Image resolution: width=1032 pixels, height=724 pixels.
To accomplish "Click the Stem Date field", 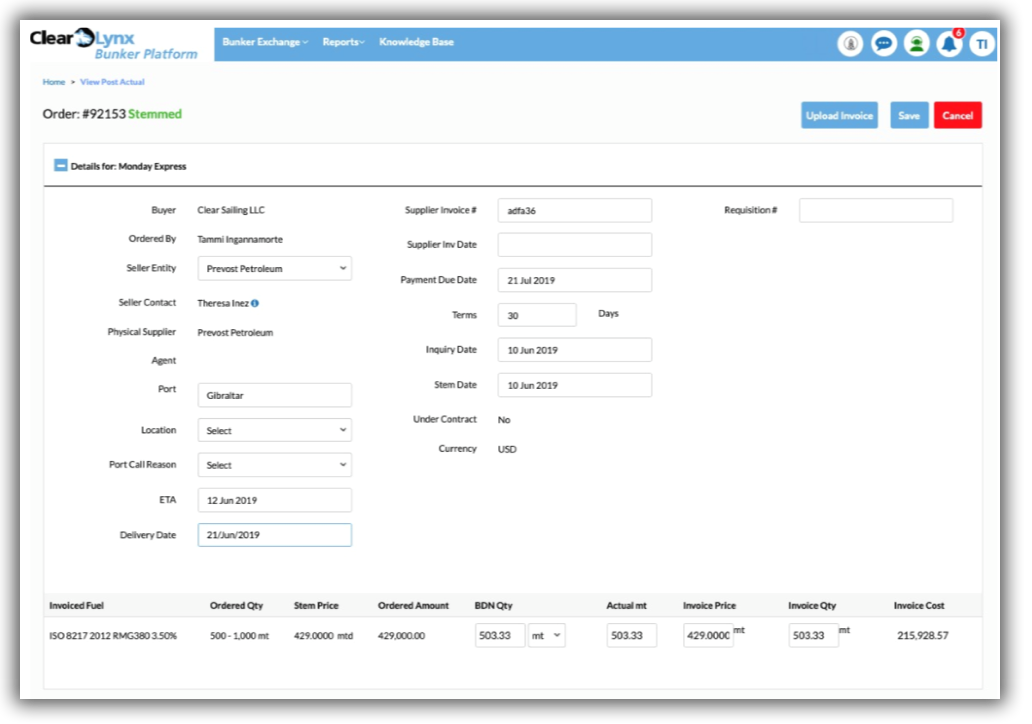I will click(x=575, y=385).
